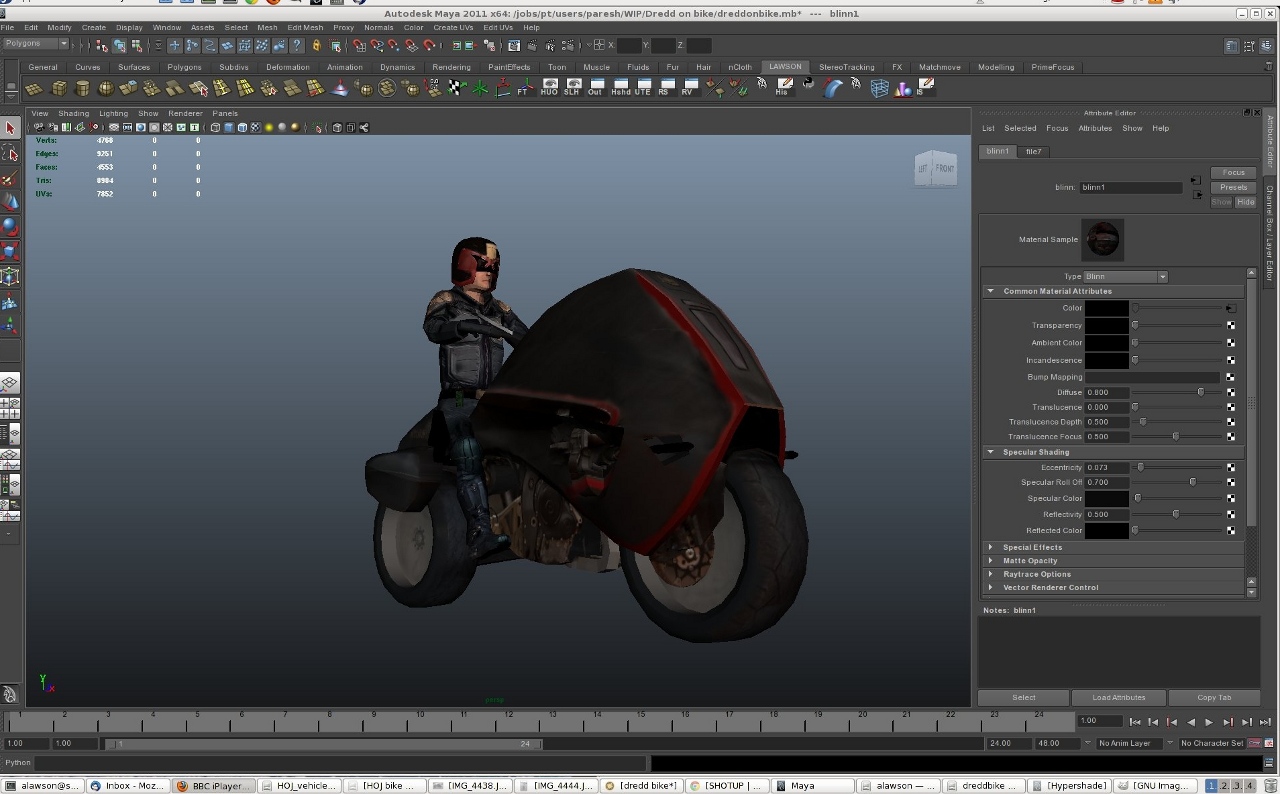
Task: Open the material Type Blinn dropdown
Action: pyautogui.click(x=1125, y=276)
